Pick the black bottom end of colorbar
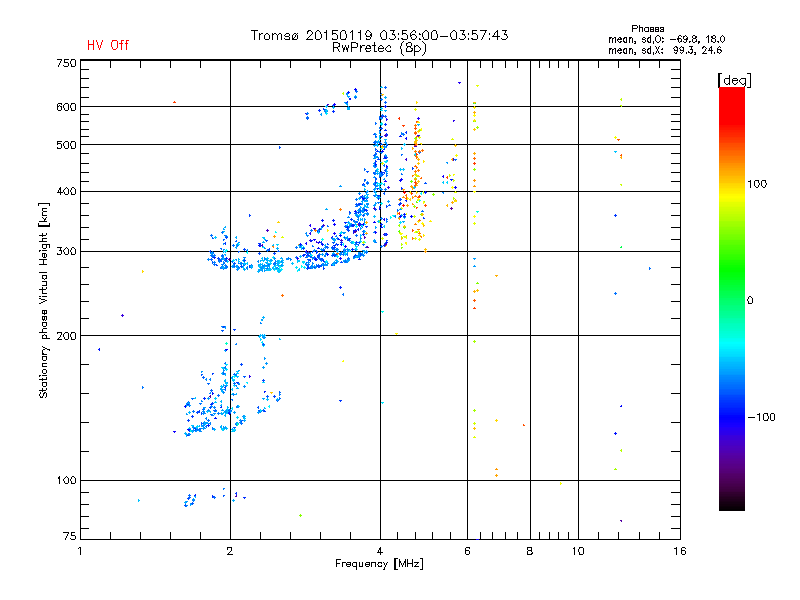The width and height of the screenshot is (800, 600). click(x=731, y=505)
